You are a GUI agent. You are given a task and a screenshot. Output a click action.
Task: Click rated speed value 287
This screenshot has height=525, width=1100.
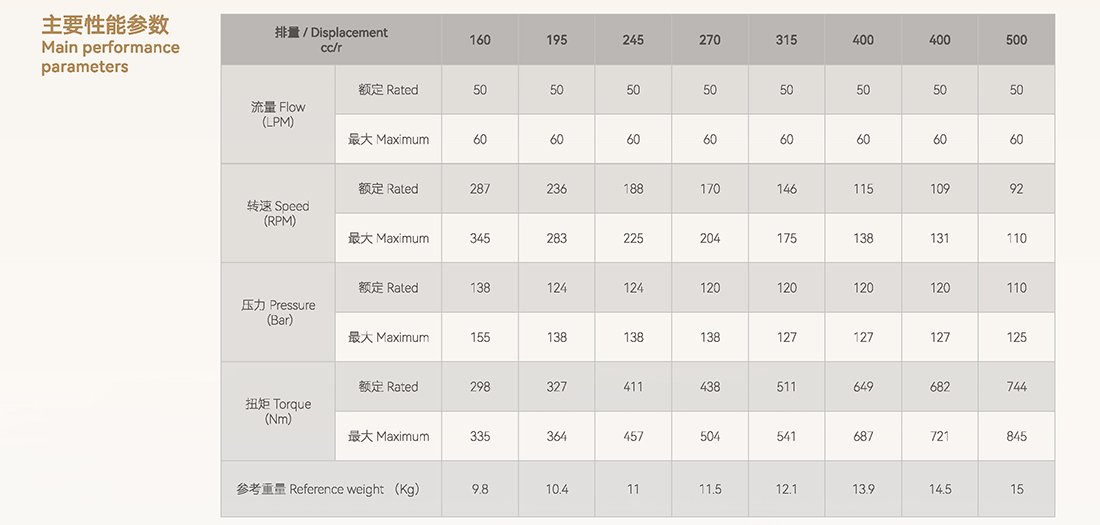[x=480, y=189]
